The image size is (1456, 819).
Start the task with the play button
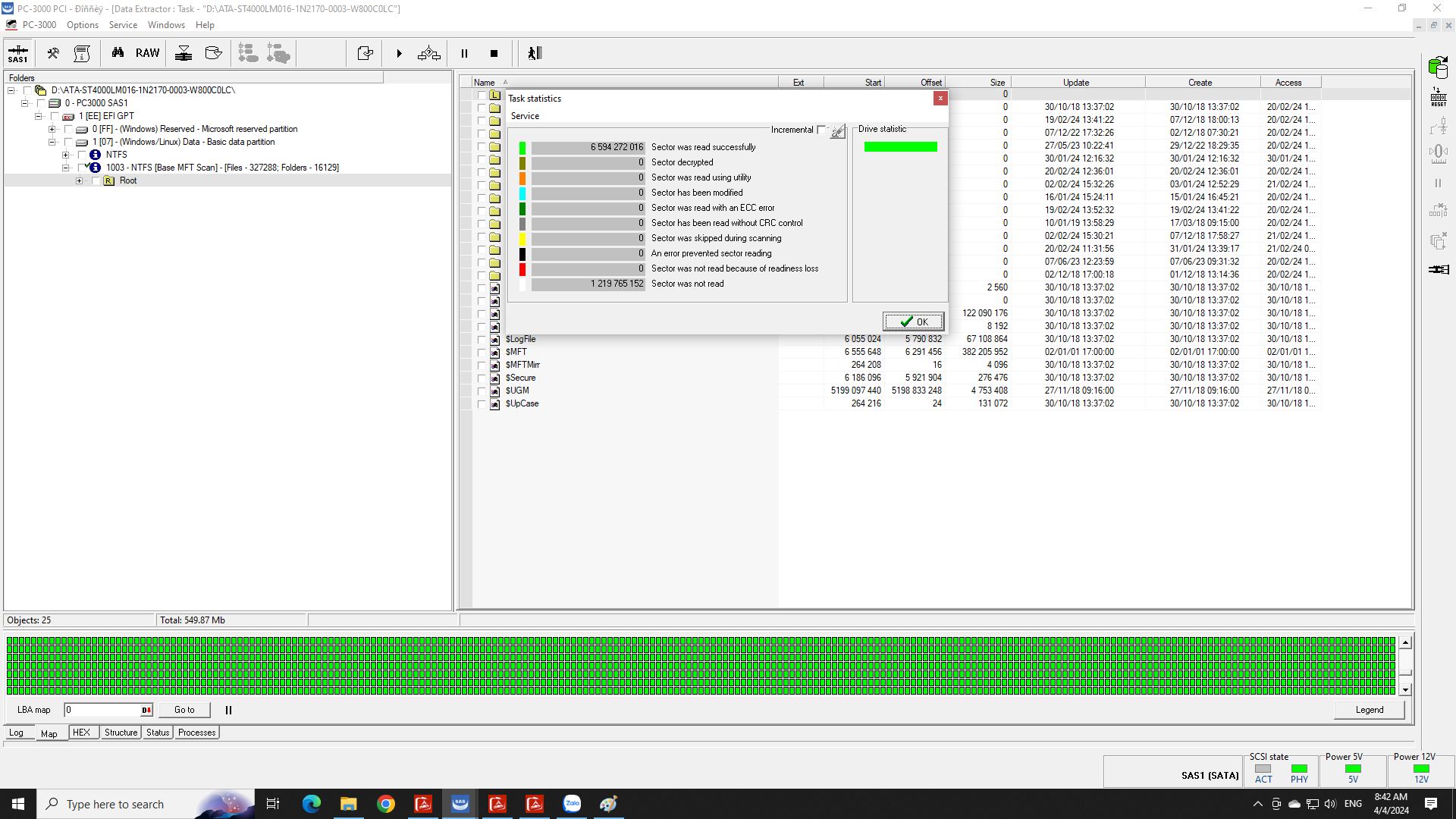coord(399,53)
